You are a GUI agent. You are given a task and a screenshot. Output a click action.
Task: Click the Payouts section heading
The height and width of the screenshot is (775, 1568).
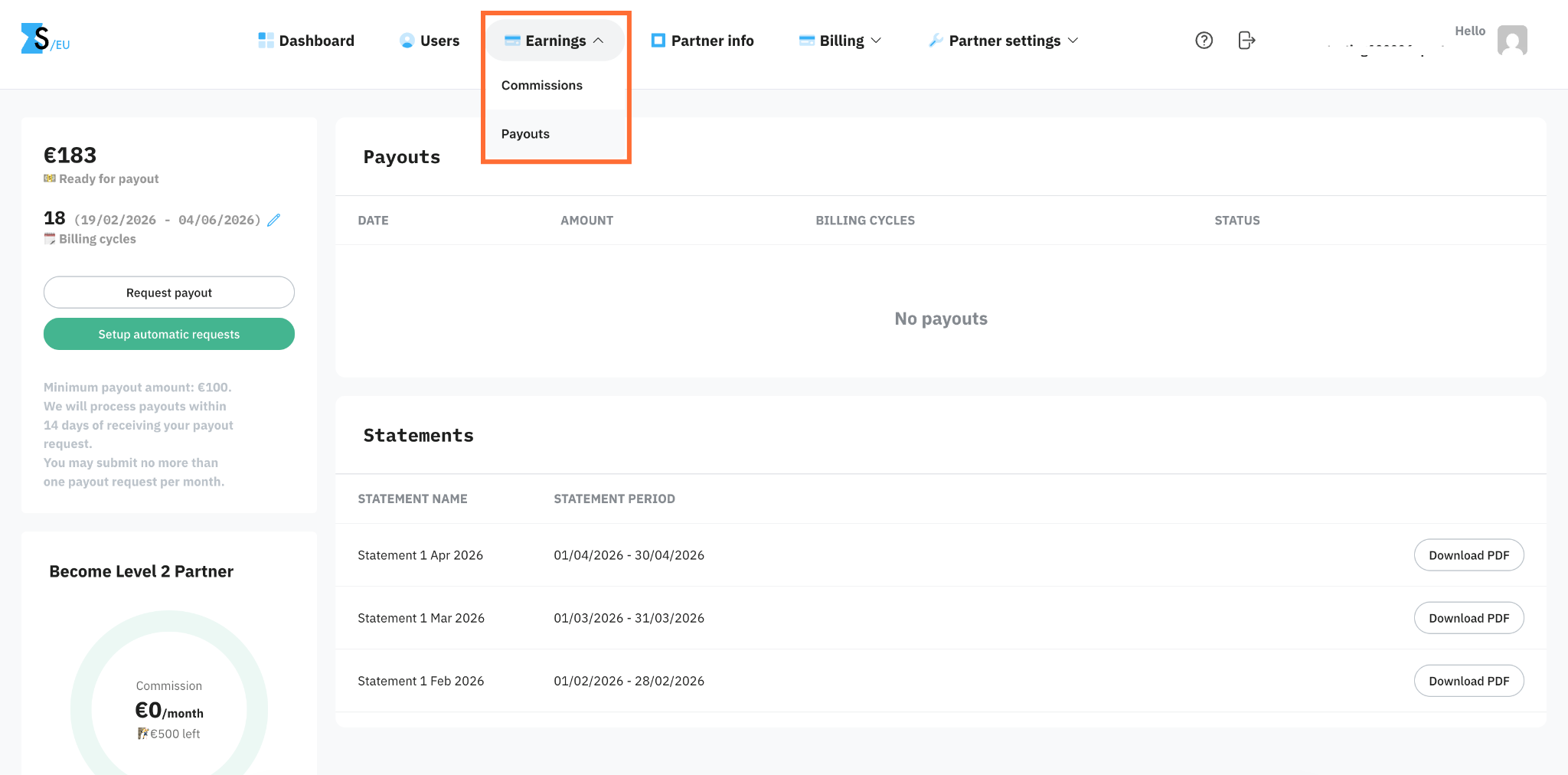click(x=402, y=157)
